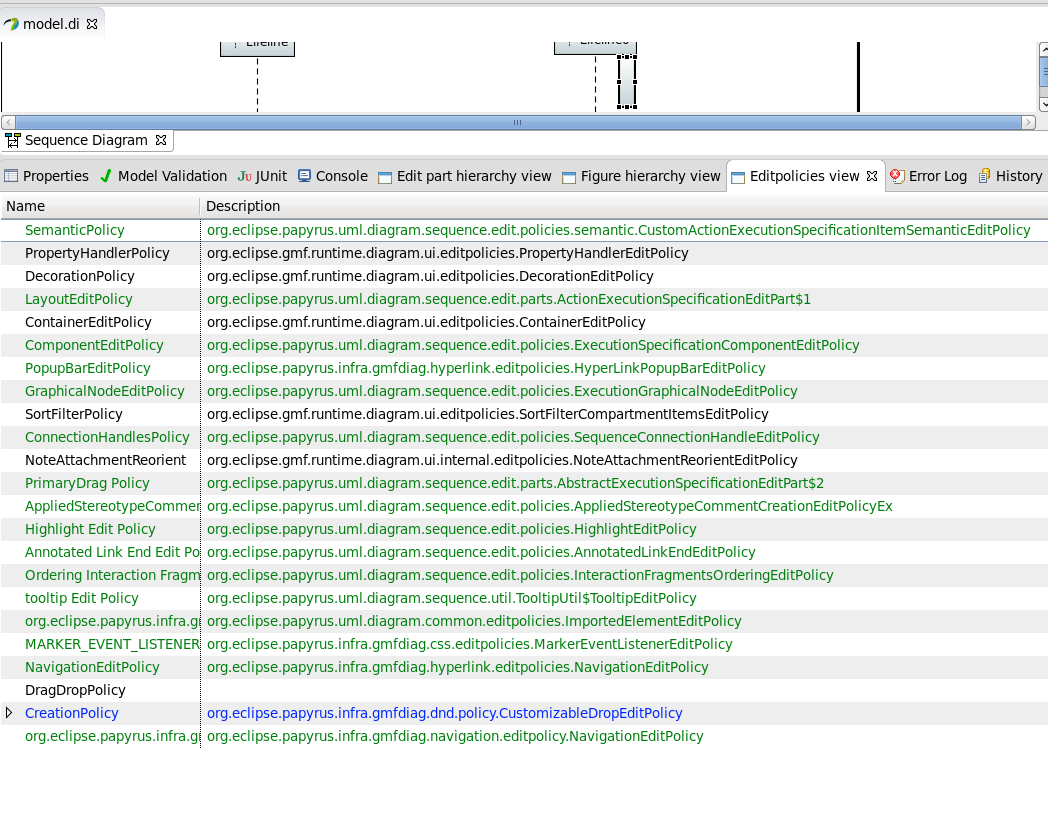Click the JUnit view icon
This screenshot has height=823, width=1048.
245,176
